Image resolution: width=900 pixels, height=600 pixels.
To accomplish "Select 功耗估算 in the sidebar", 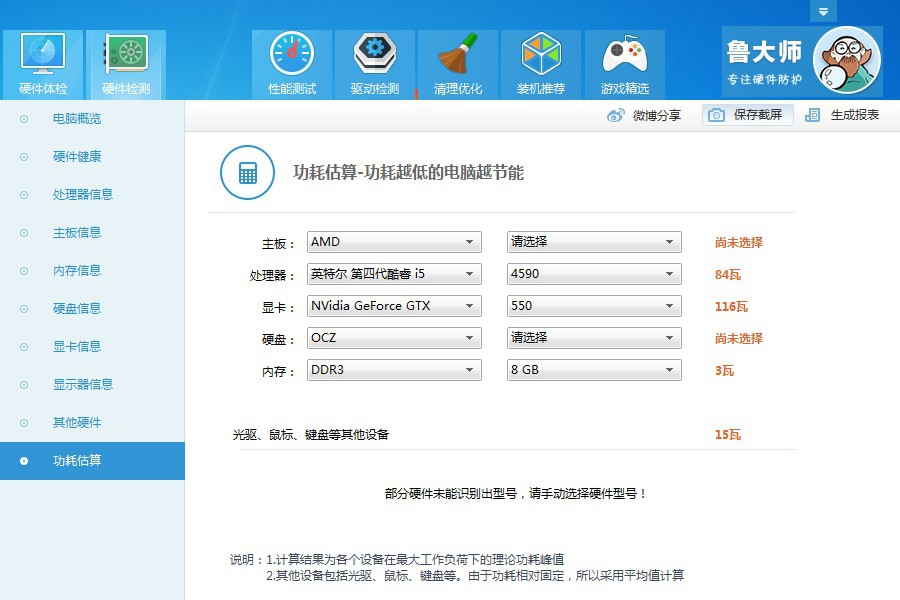I will 92,460.
